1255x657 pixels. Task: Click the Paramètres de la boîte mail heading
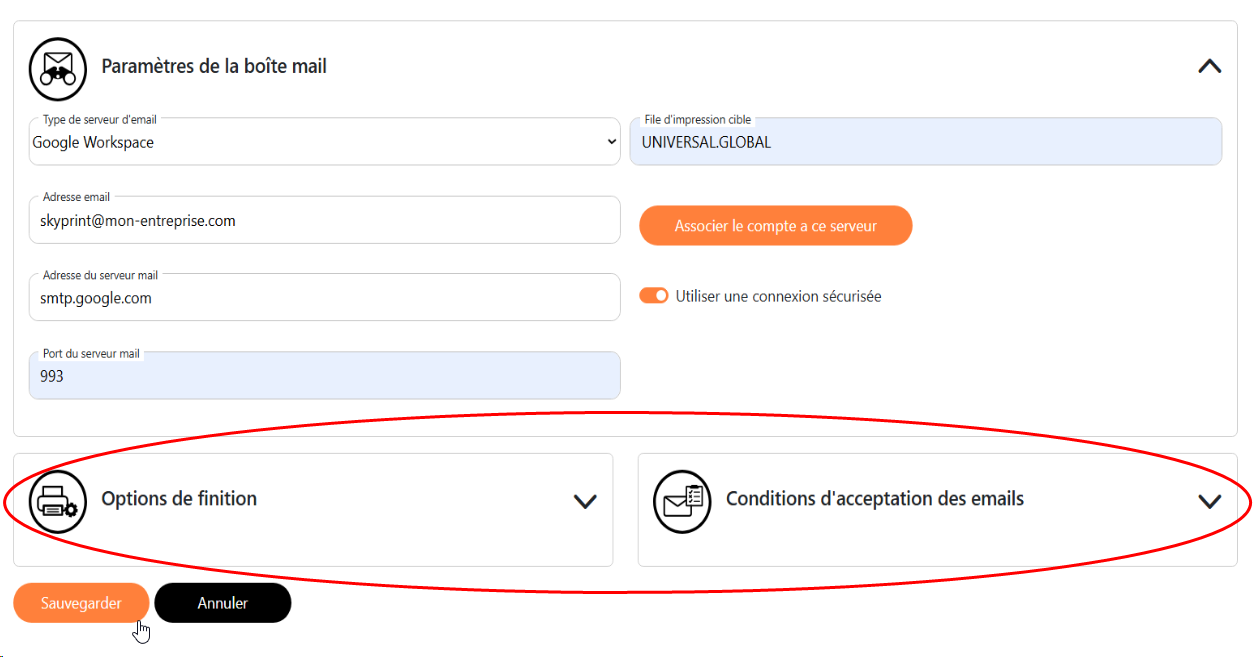(x=214, y=67)
